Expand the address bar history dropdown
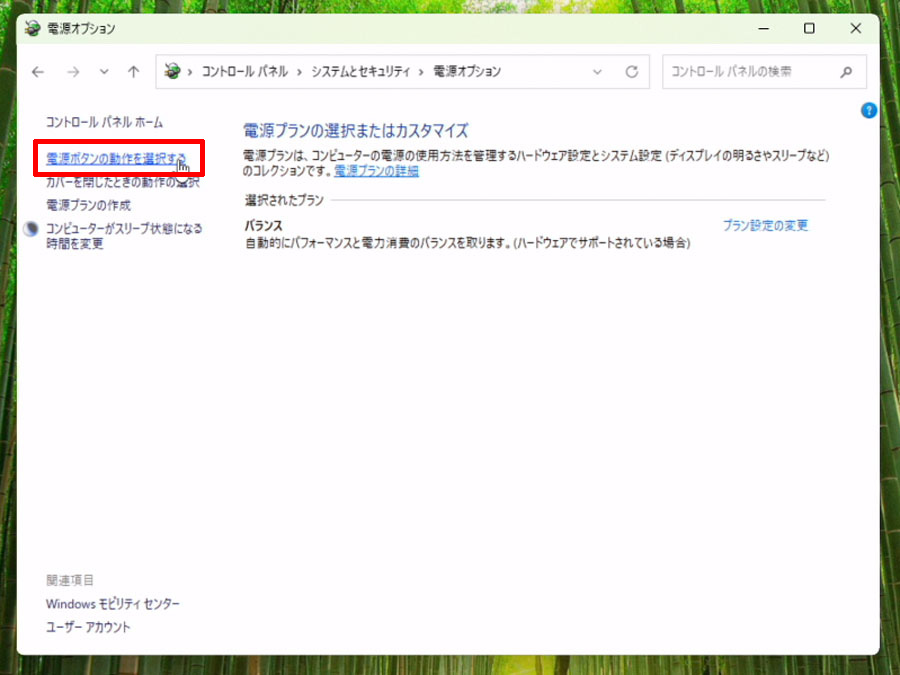Viewport: 900px width, 675px height. (x=598, y=72)
